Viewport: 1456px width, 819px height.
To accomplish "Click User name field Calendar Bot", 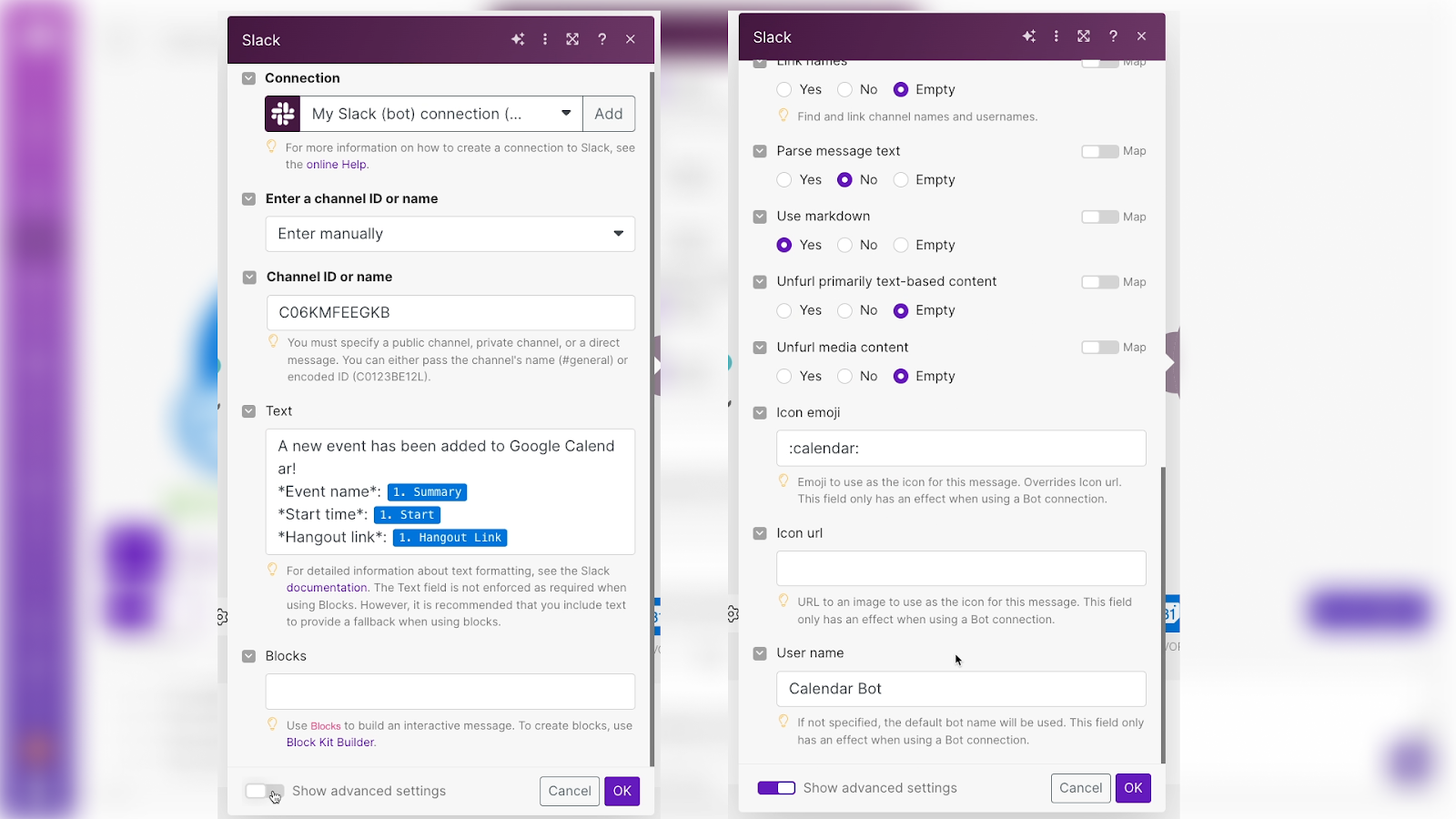I will coord(961,689).
